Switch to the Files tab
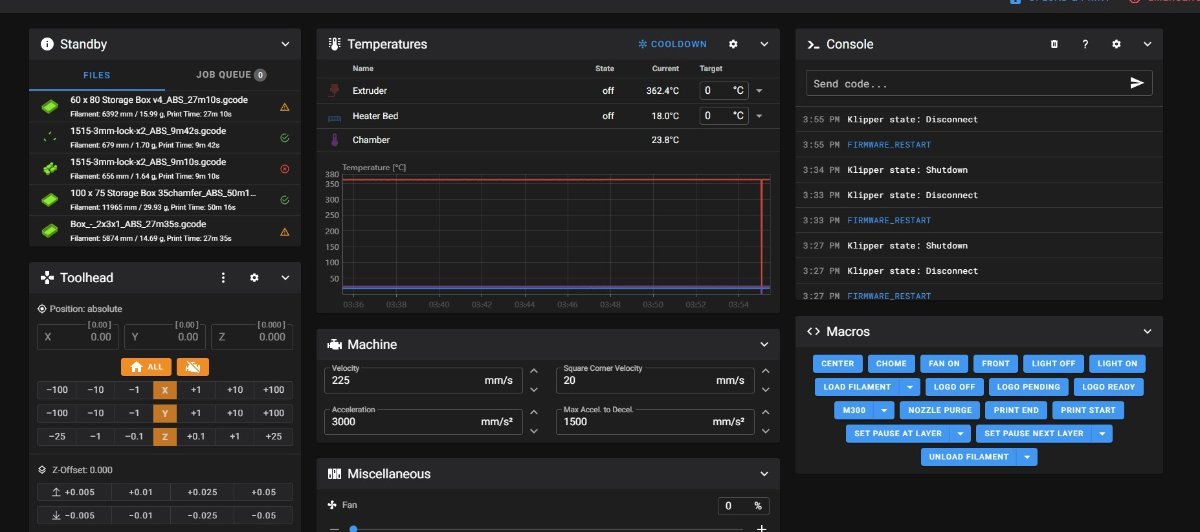This screenshot has width=1200, height=532. (x=97, y=74)
